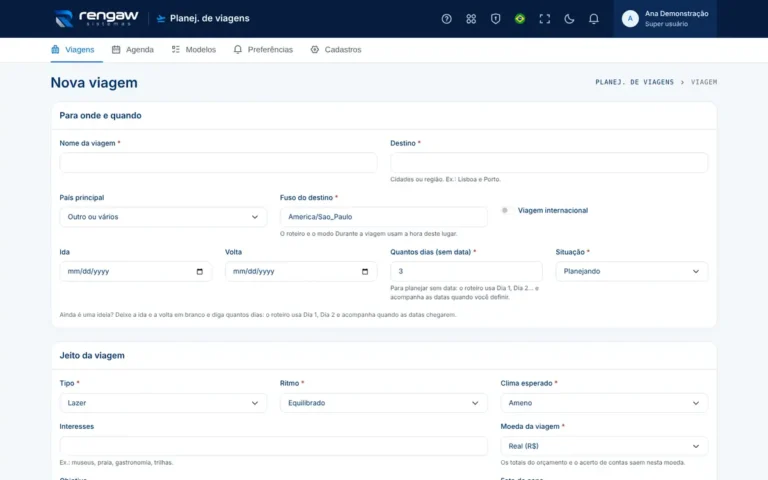This screenshot has width=768, height=480.
Task: Switch language via Brazil flag icon
Action: point(520,19)
